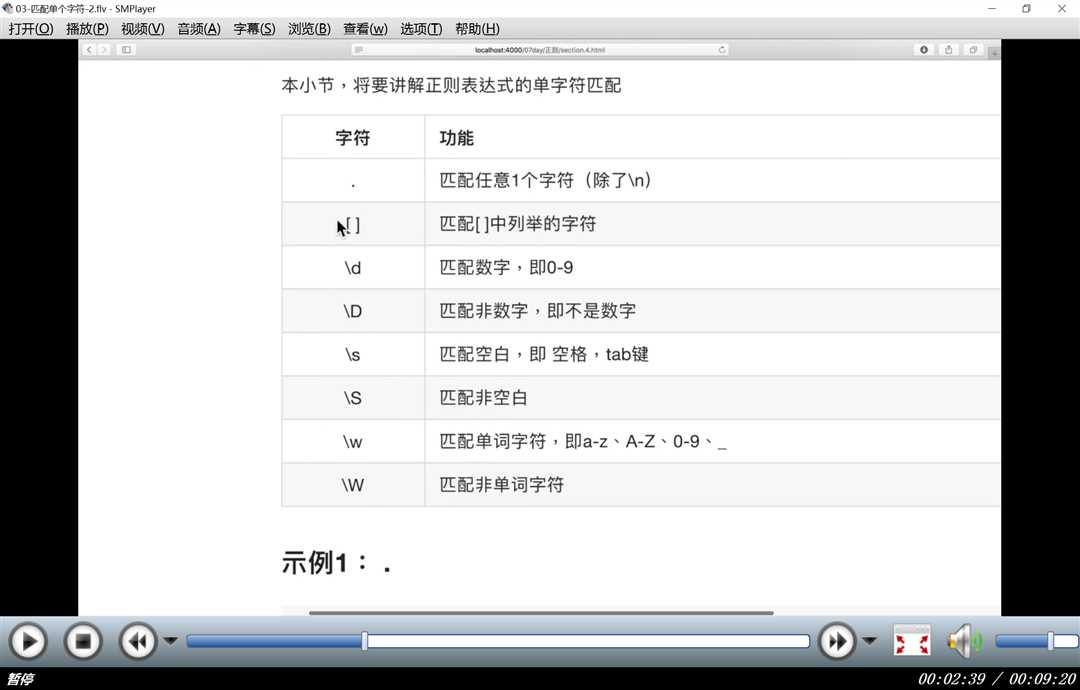
Task: Click the horizontal scrollbar under the page
Action: [x=541, y=612]
